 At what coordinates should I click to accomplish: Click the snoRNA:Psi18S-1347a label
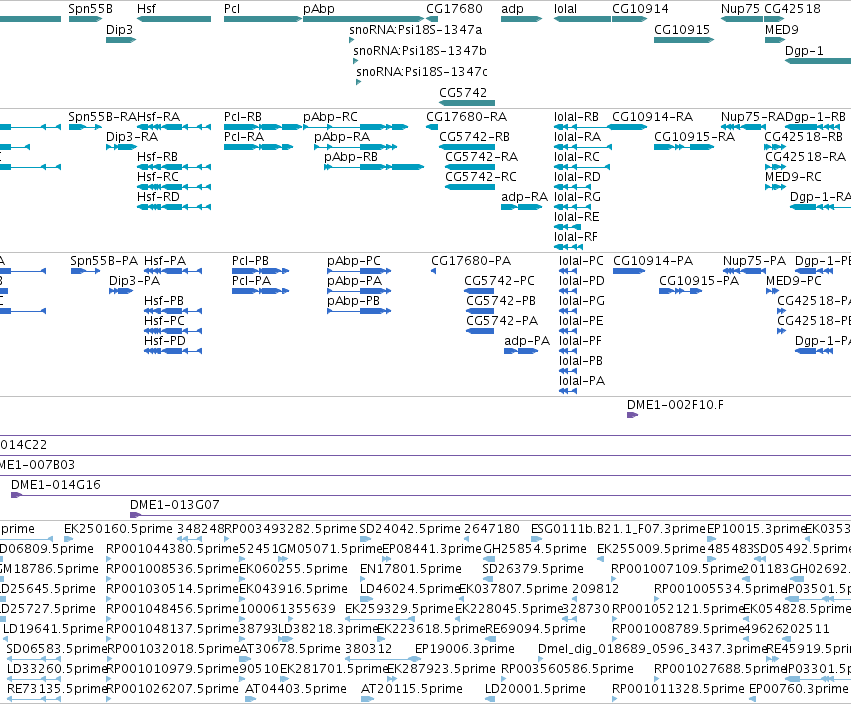(416, 29)
